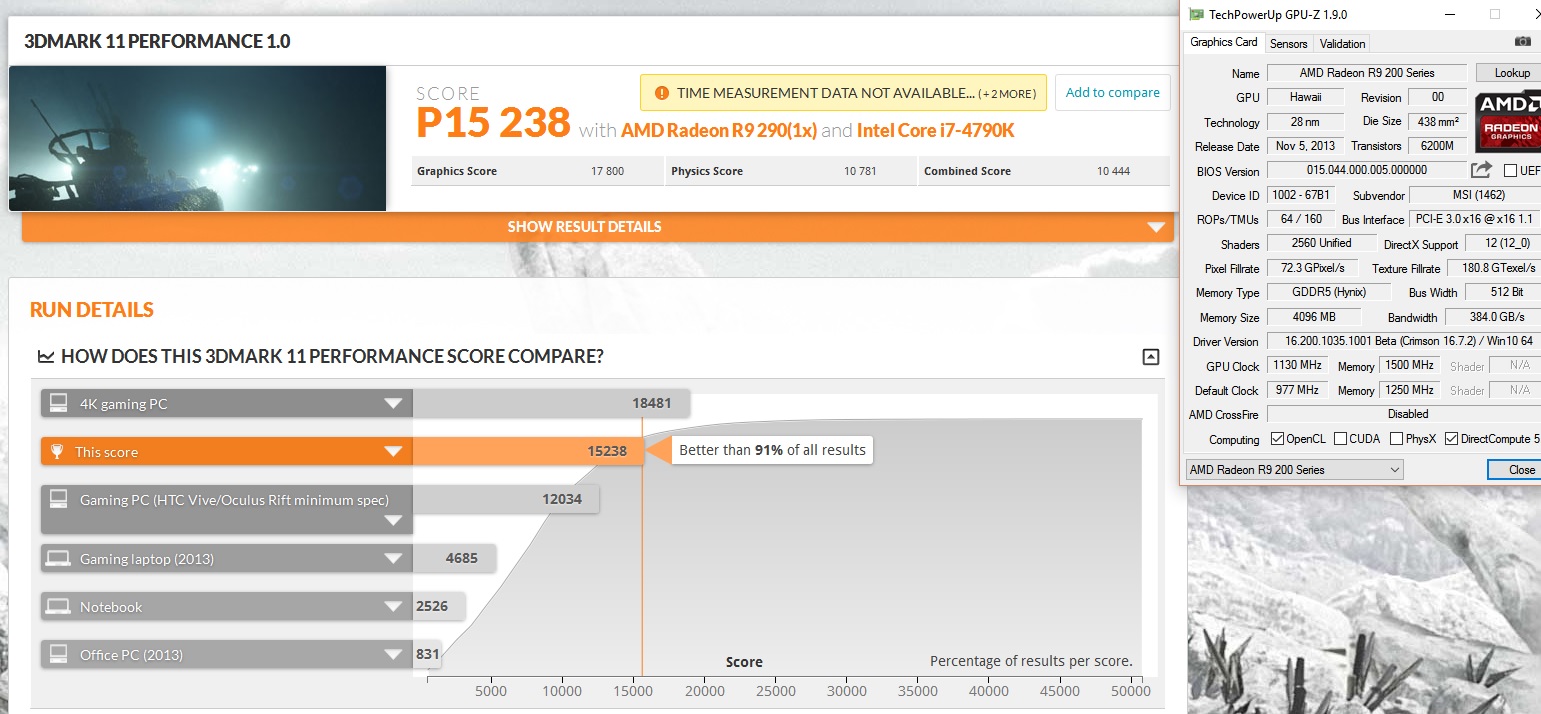Click the RUN DETAILS heading
The width and height of the screenshot is (1541, 714).
pos(92,310)
